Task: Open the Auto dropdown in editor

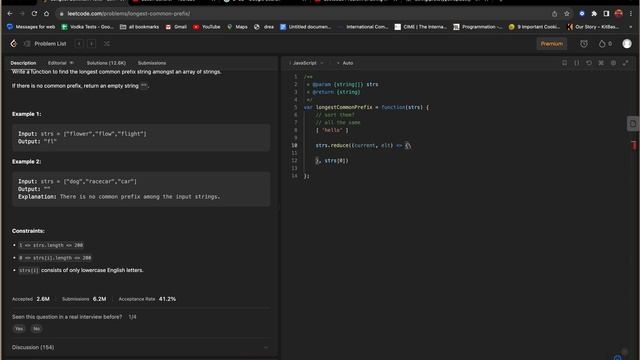Action: click(345, 63)
